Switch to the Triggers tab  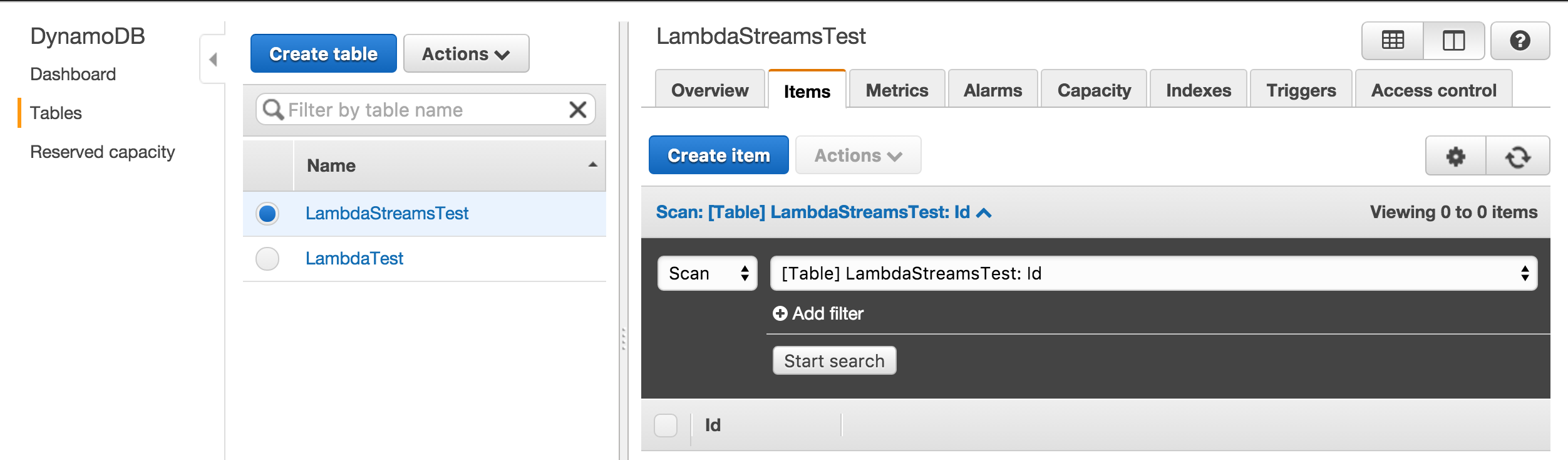(1301, 90)
